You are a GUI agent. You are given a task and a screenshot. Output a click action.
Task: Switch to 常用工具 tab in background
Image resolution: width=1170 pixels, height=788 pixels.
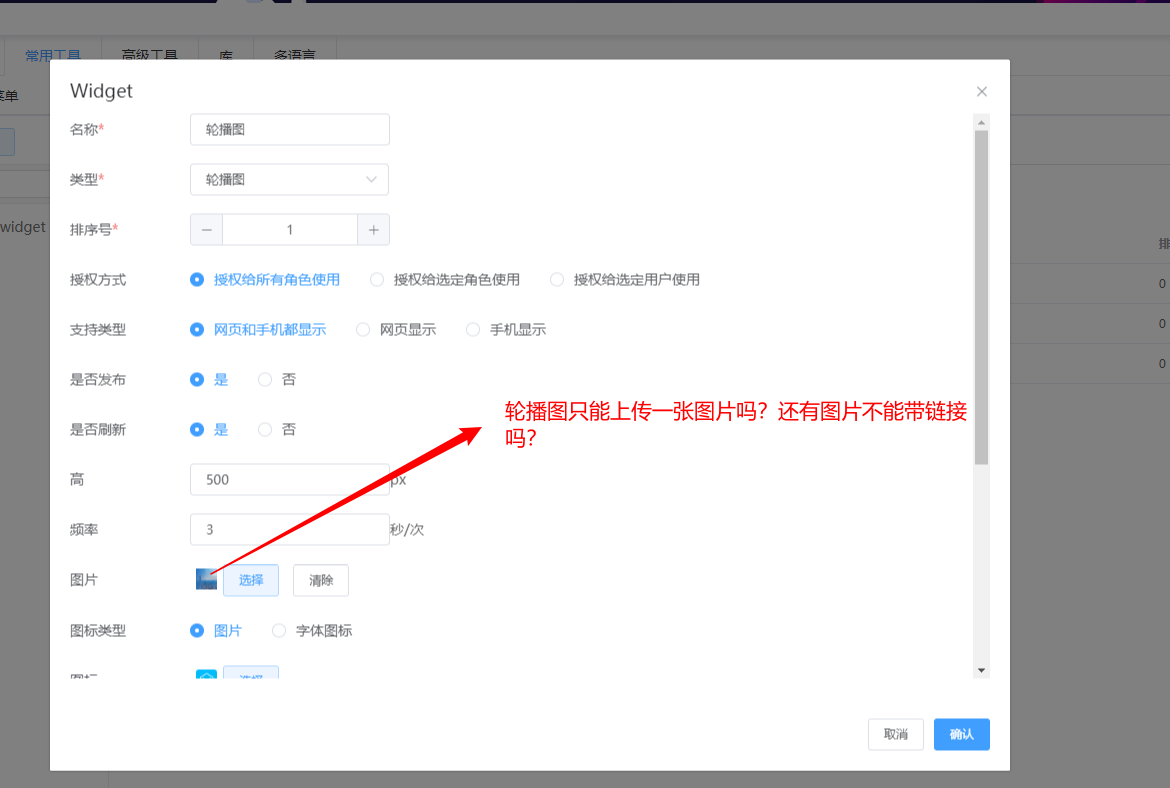(x=53, y=55)
